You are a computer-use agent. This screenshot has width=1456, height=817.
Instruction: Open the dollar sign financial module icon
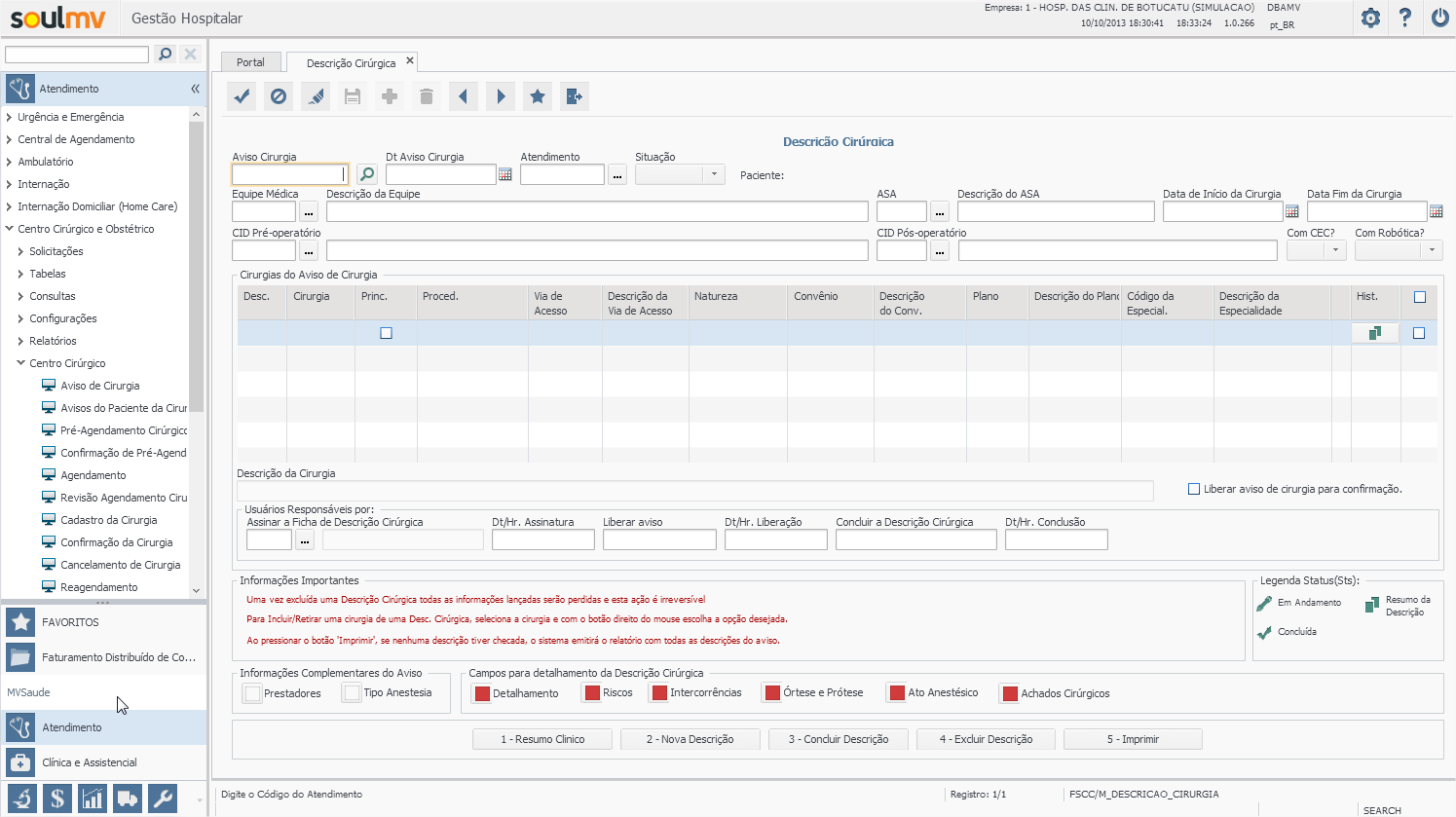[x=57, y=798]
